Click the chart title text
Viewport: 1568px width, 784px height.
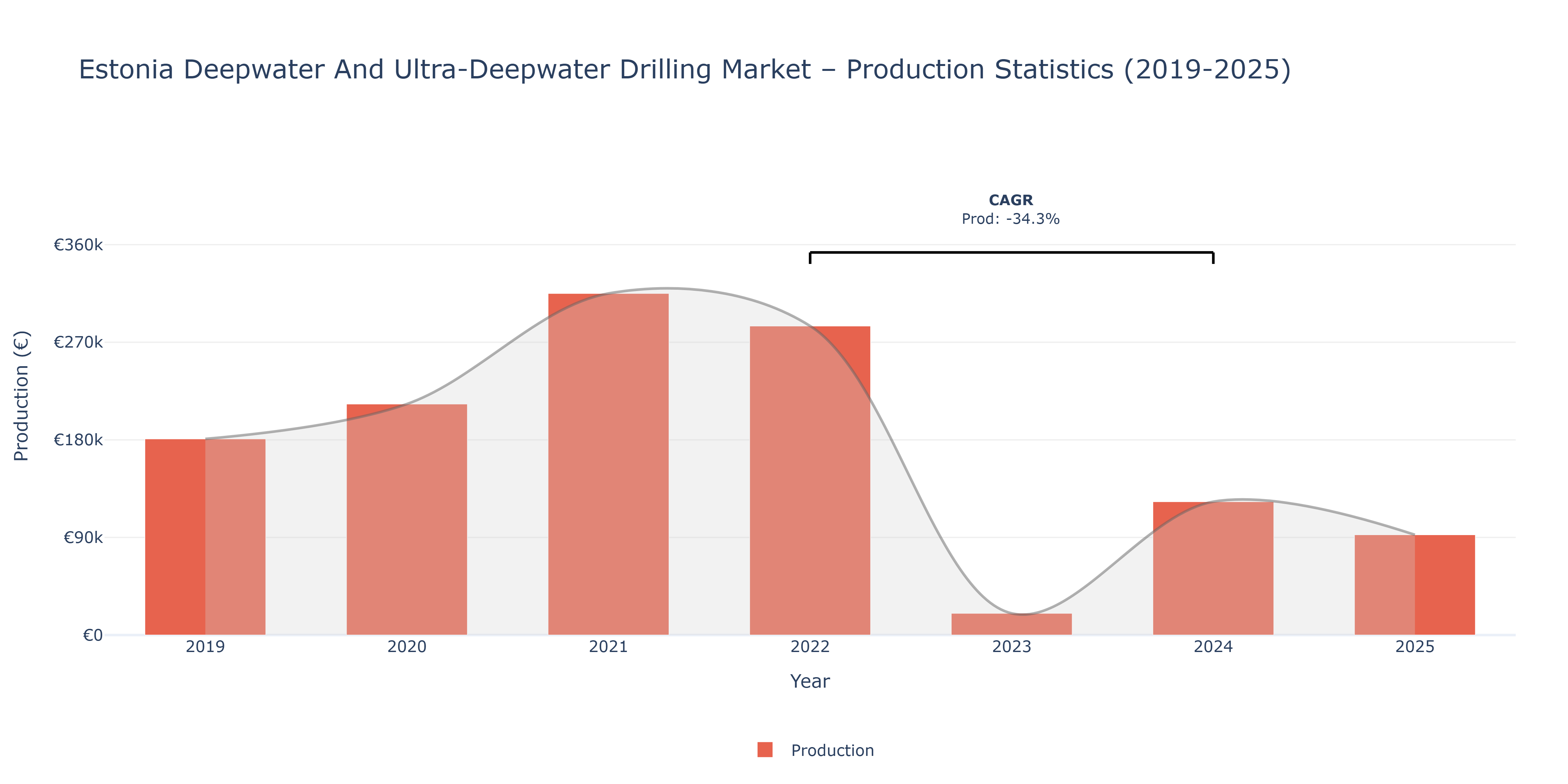point(685,69)
